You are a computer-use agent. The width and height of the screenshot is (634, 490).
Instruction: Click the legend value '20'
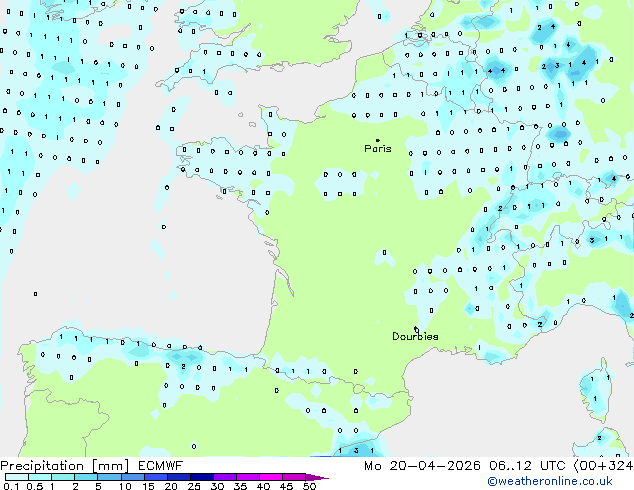[x=171, y=486]
